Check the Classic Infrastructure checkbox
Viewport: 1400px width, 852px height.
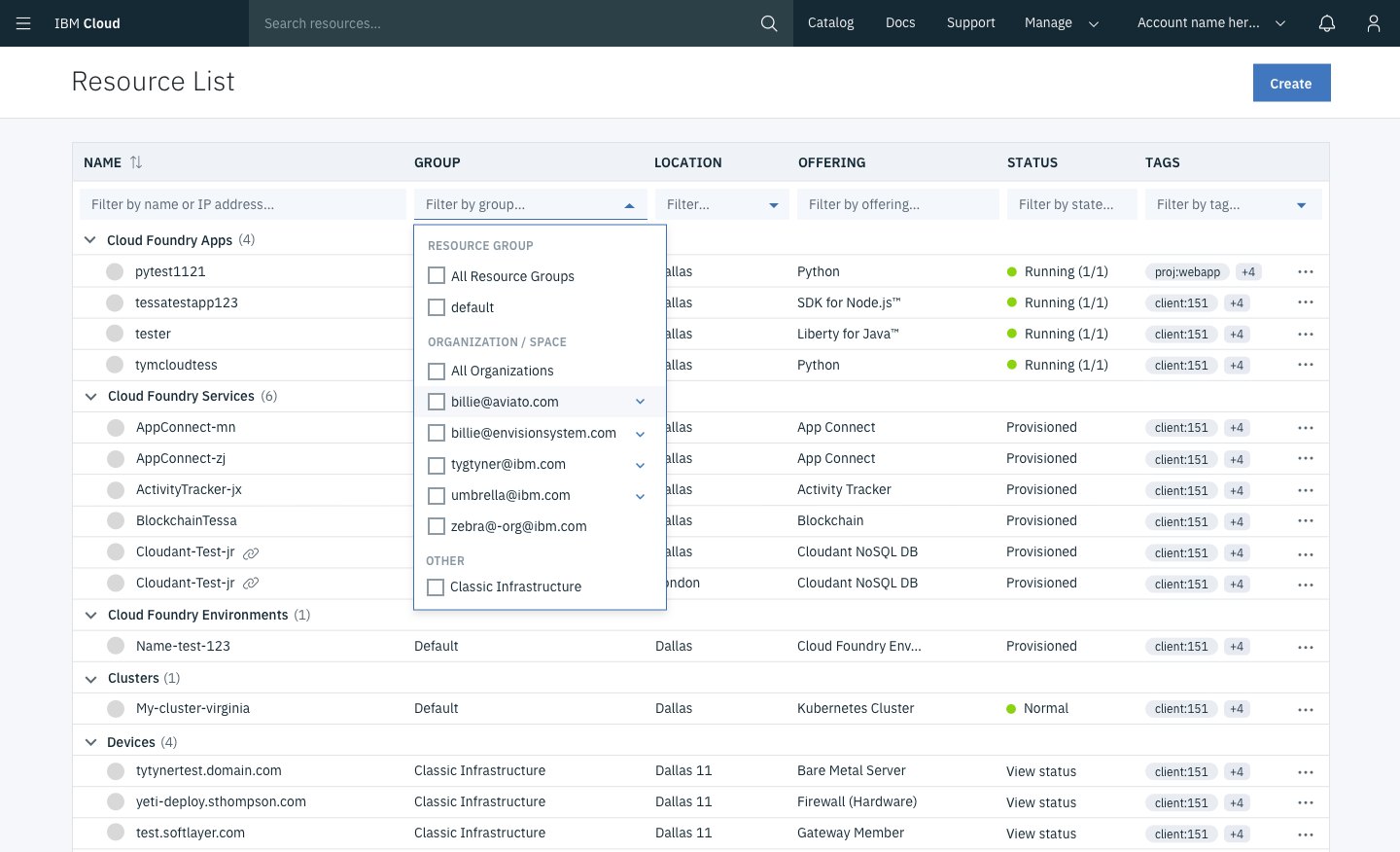pos(436,586)
